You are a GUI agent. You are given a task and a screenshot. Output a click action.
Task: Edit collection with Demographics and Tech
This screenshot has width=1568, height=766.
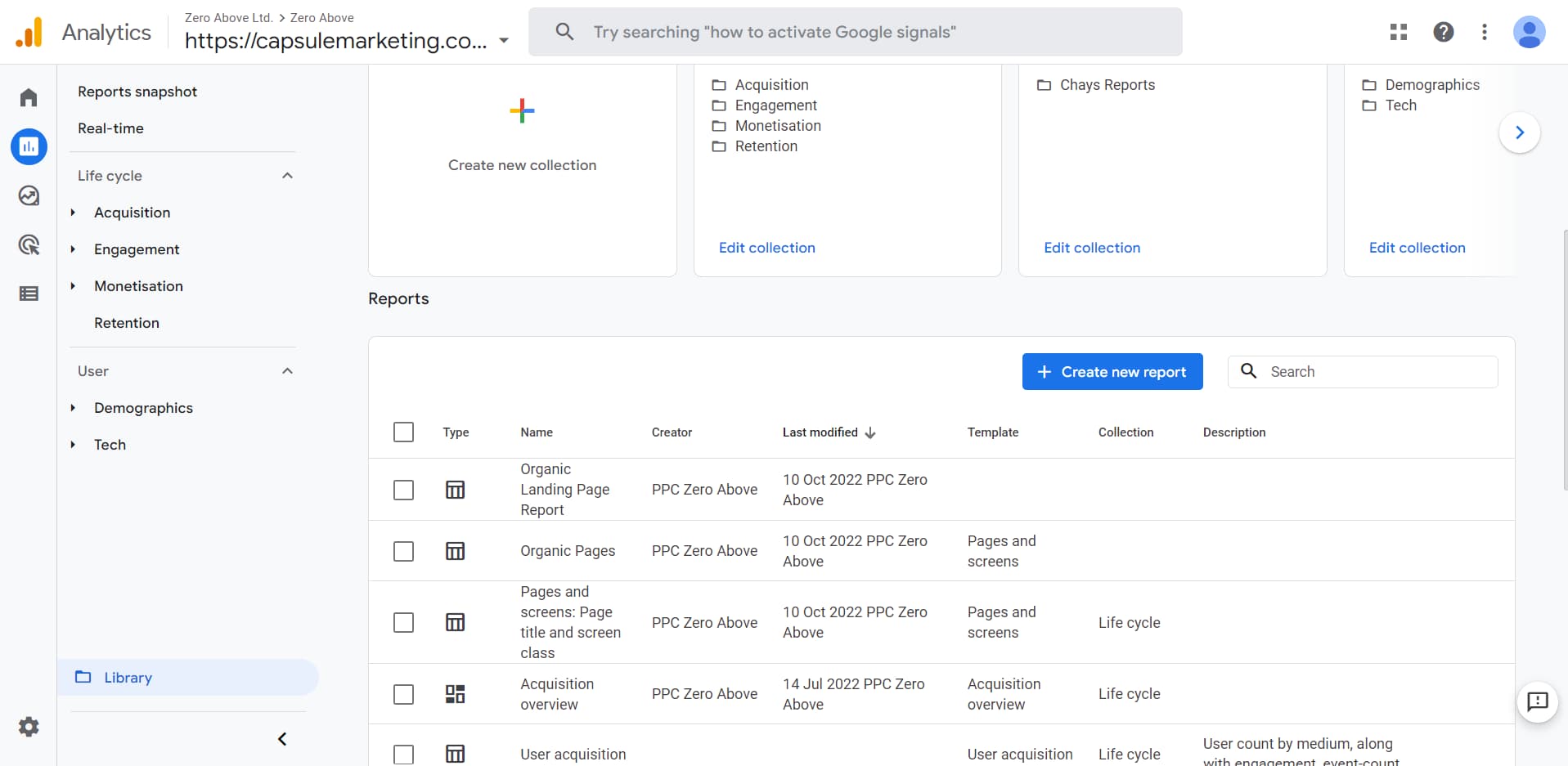[x=1417, y=248]
